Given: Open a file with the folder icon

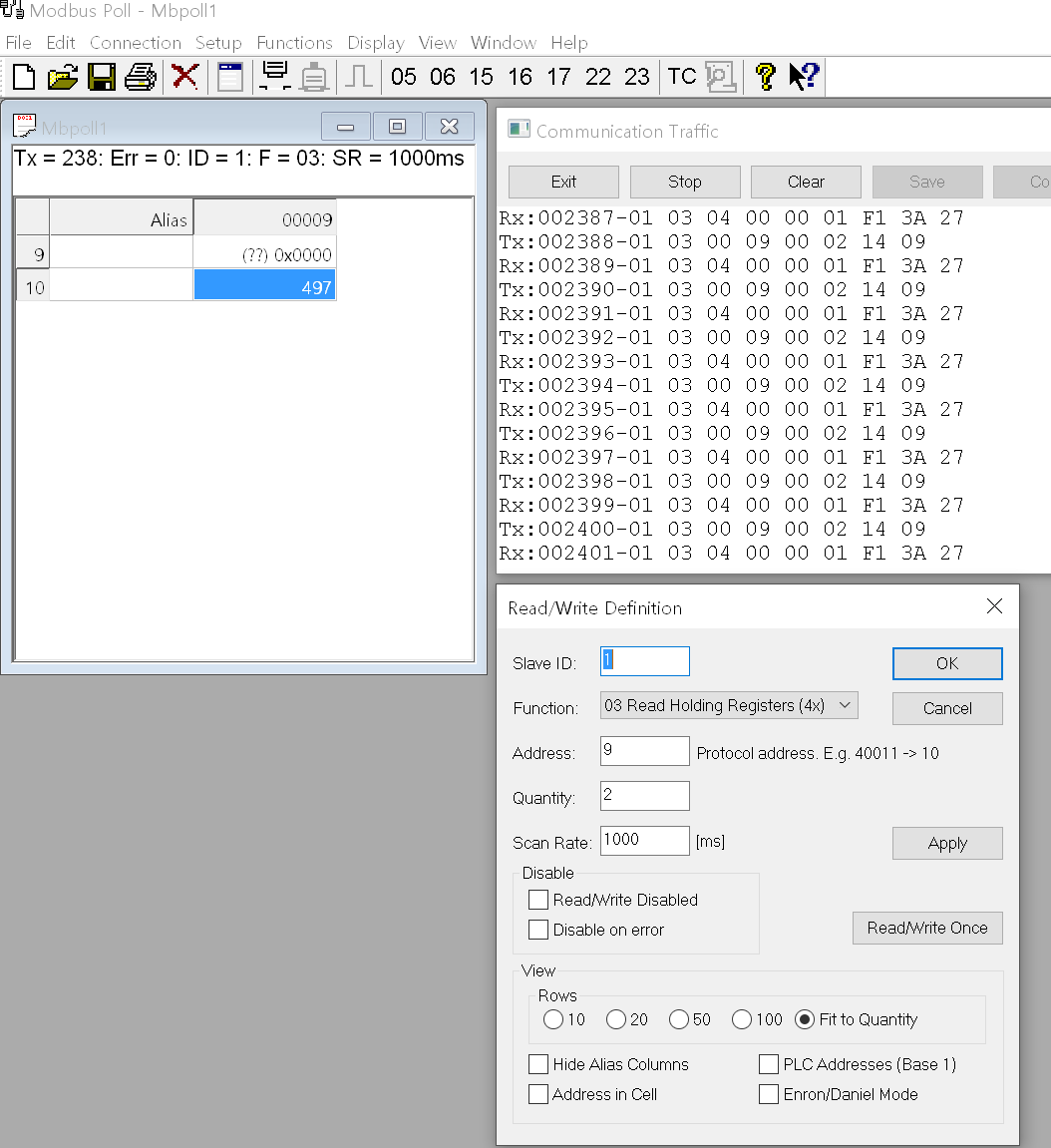Looking at the screenshot, I should [x=63, y=77].
